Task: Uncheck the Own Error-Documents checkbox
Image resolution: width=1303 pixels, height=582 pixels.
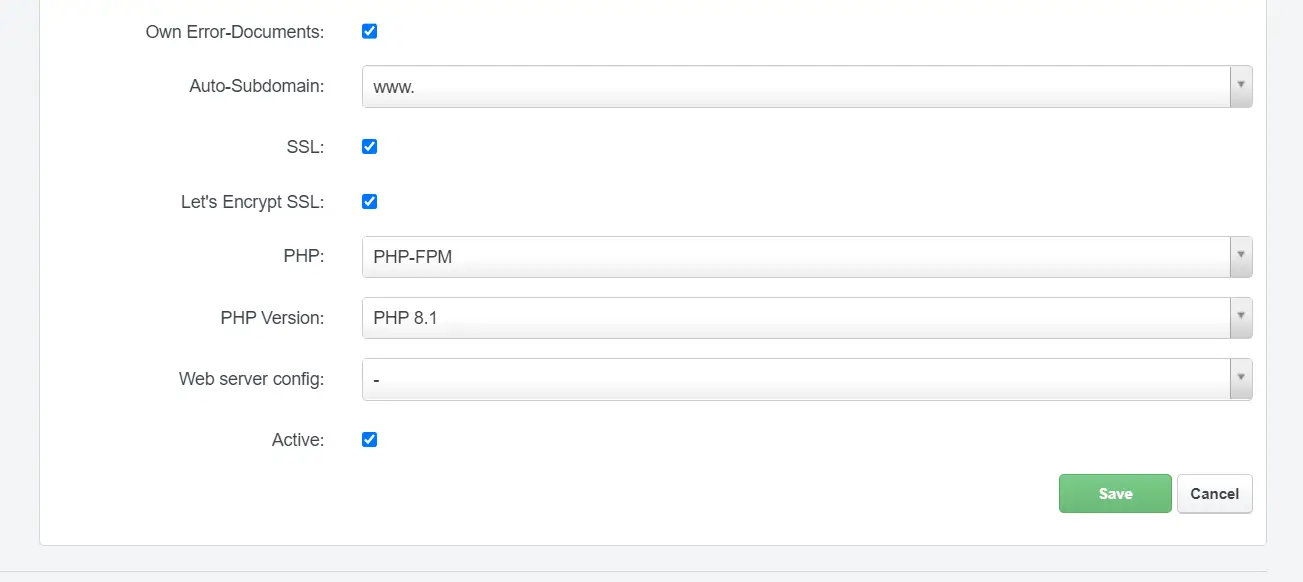Action: 369,31
